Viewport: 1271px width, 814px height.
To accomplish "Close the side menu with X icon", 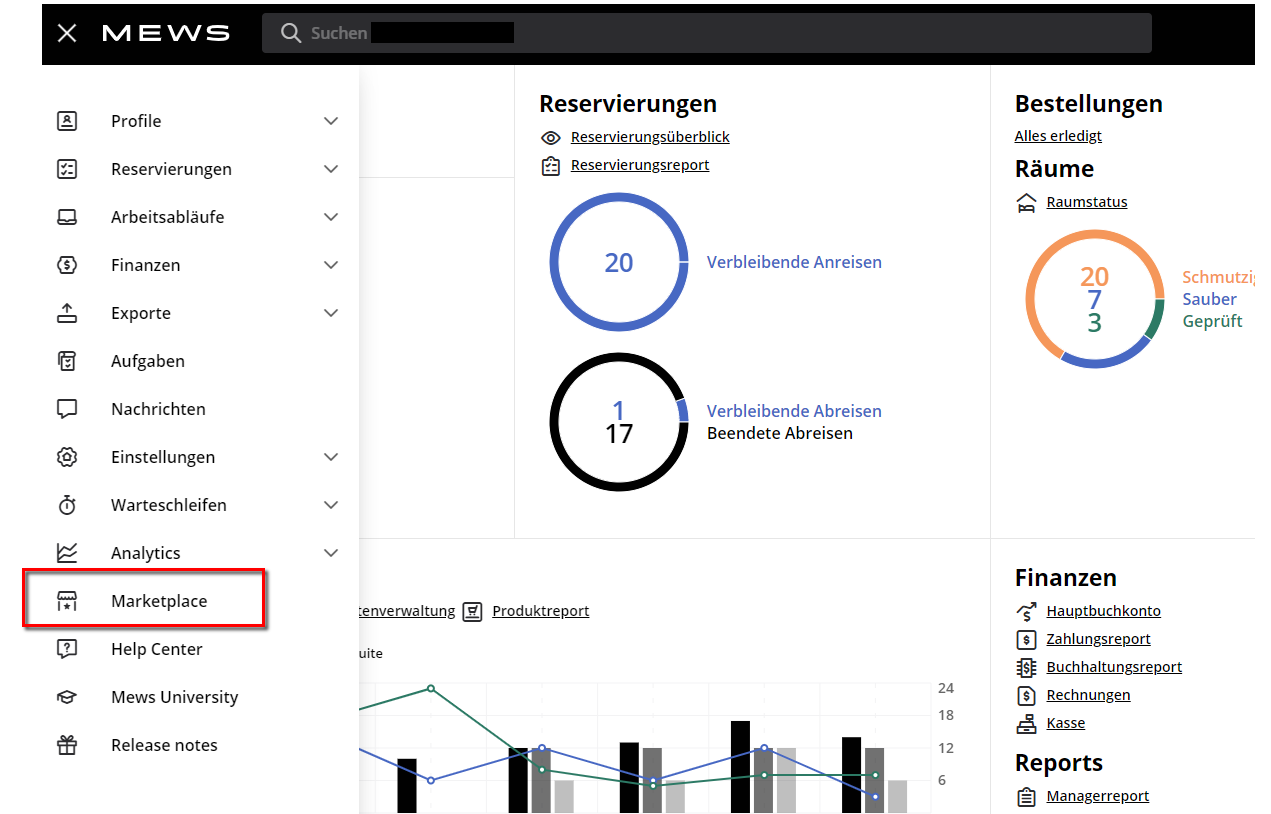I will (x=67, y=33).
